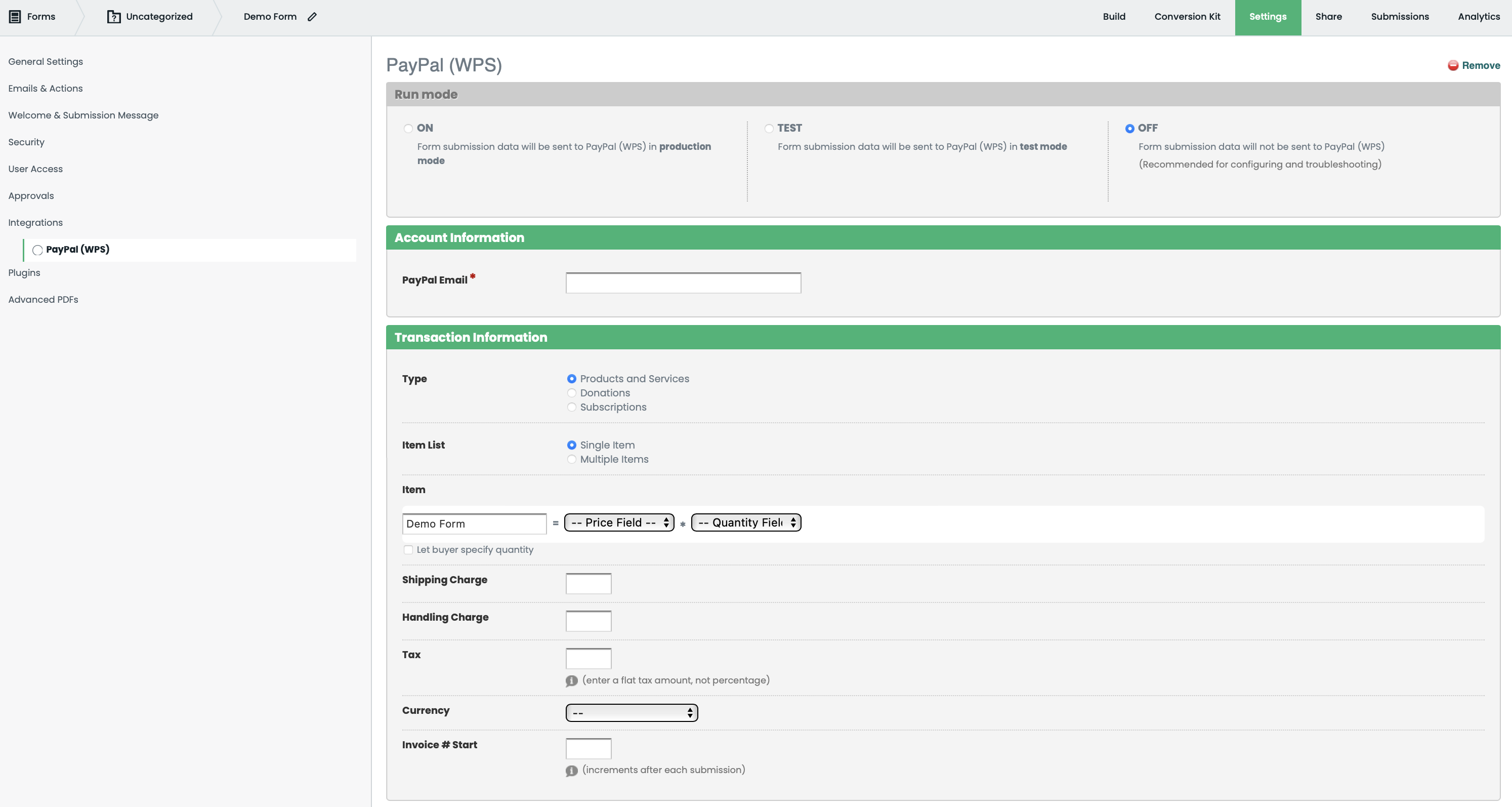Switch to the Submissions tab
The width and height of the screenshot is (1512, 807).
(1400, 16)
